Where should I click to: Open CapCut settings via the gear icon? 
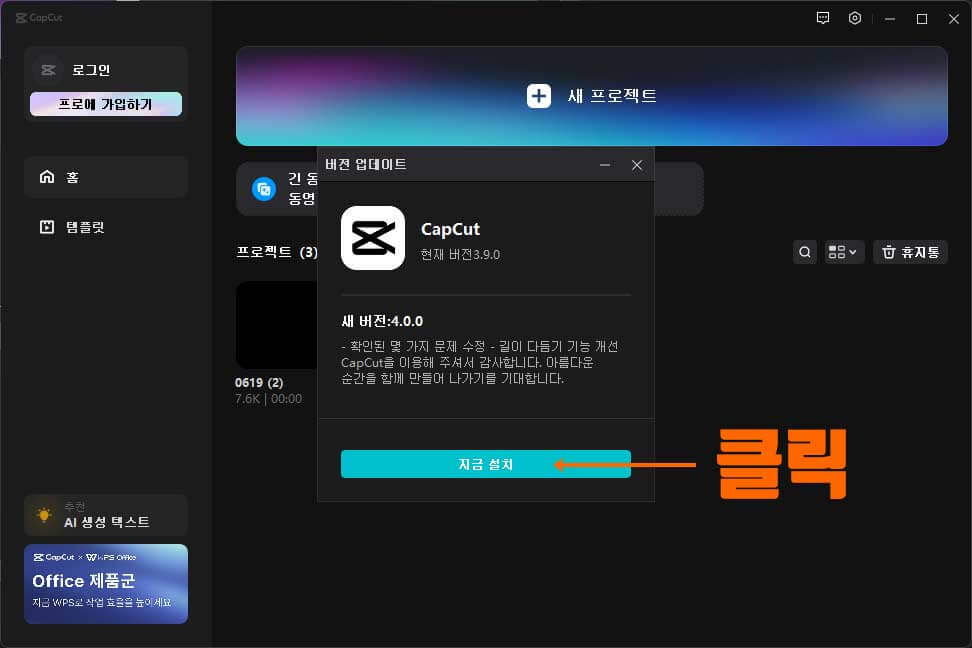click(x=855, y=18)
